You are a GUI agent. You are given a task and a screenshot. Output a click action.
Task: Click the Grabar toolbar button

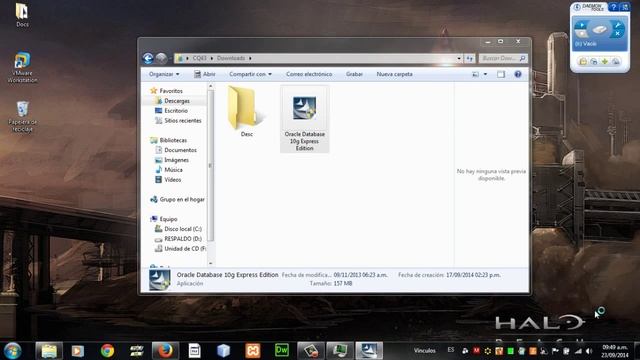pos(354,74)
